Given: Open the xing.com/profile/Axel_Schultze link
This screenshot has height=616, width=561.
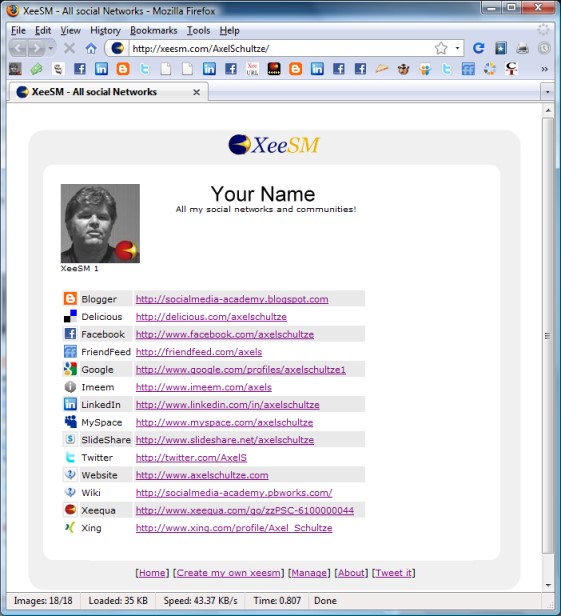Looking at the screenshot, I should pyautogui.click(x=234, y=528).
